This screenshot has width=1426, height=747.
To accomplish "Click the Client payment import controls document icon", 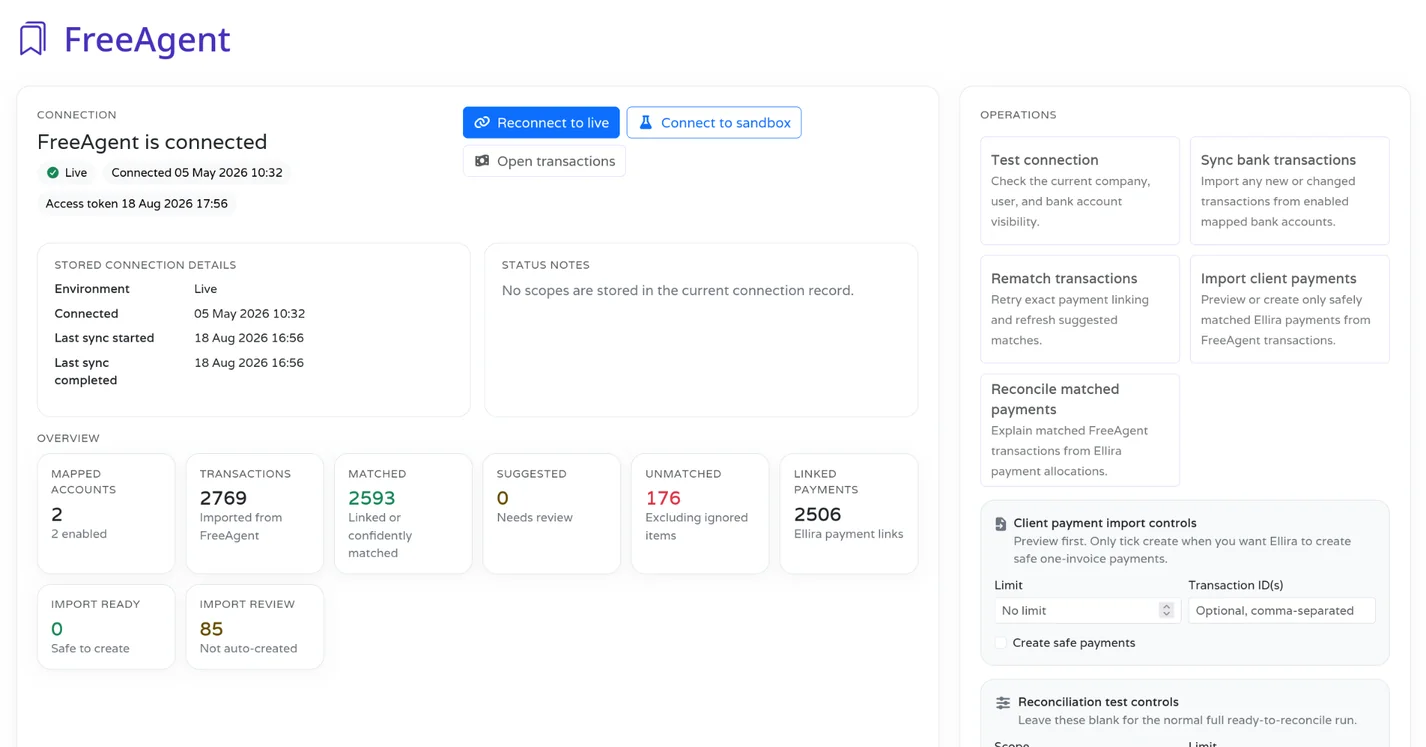I will 1001,524.
